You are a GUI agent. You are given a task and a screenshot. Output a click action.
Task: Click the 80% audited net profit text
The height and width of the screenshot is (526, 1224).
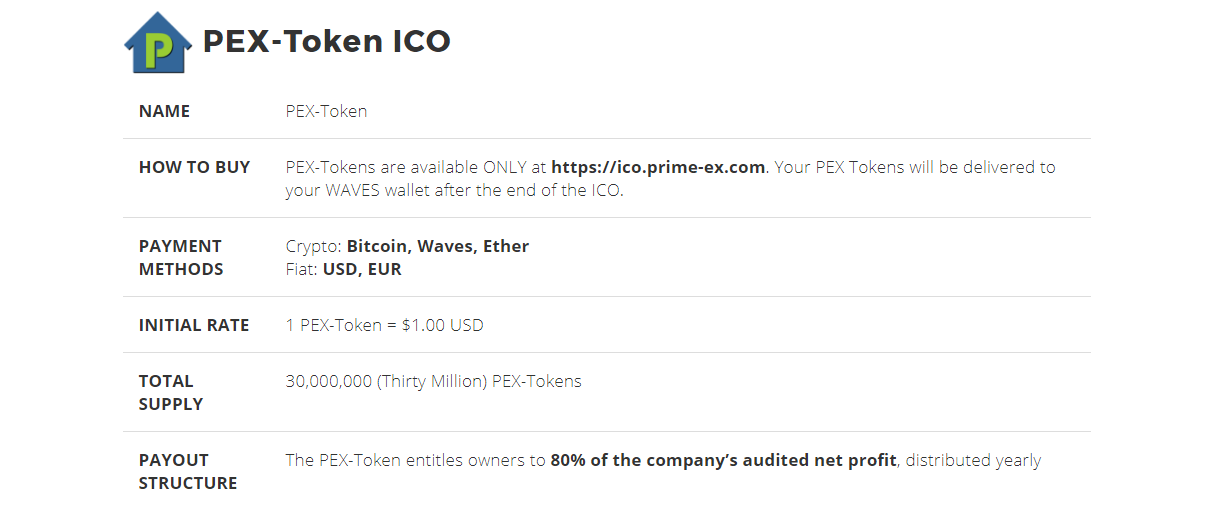[x=722, y=460]
